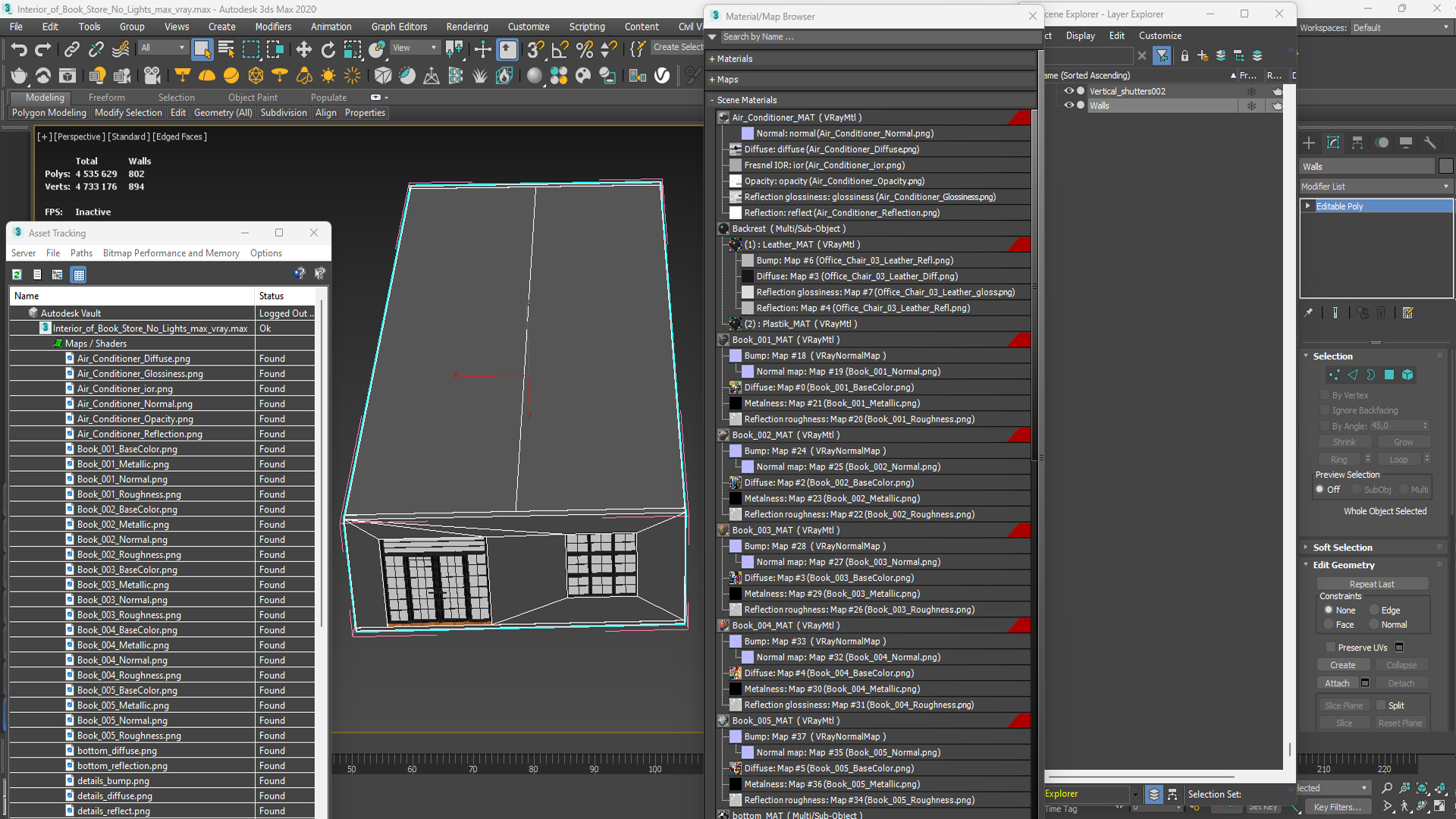Viewport: 1456px width, 819px height.
Task: Open the All selection filter dropdown
Action: (162, 48)
